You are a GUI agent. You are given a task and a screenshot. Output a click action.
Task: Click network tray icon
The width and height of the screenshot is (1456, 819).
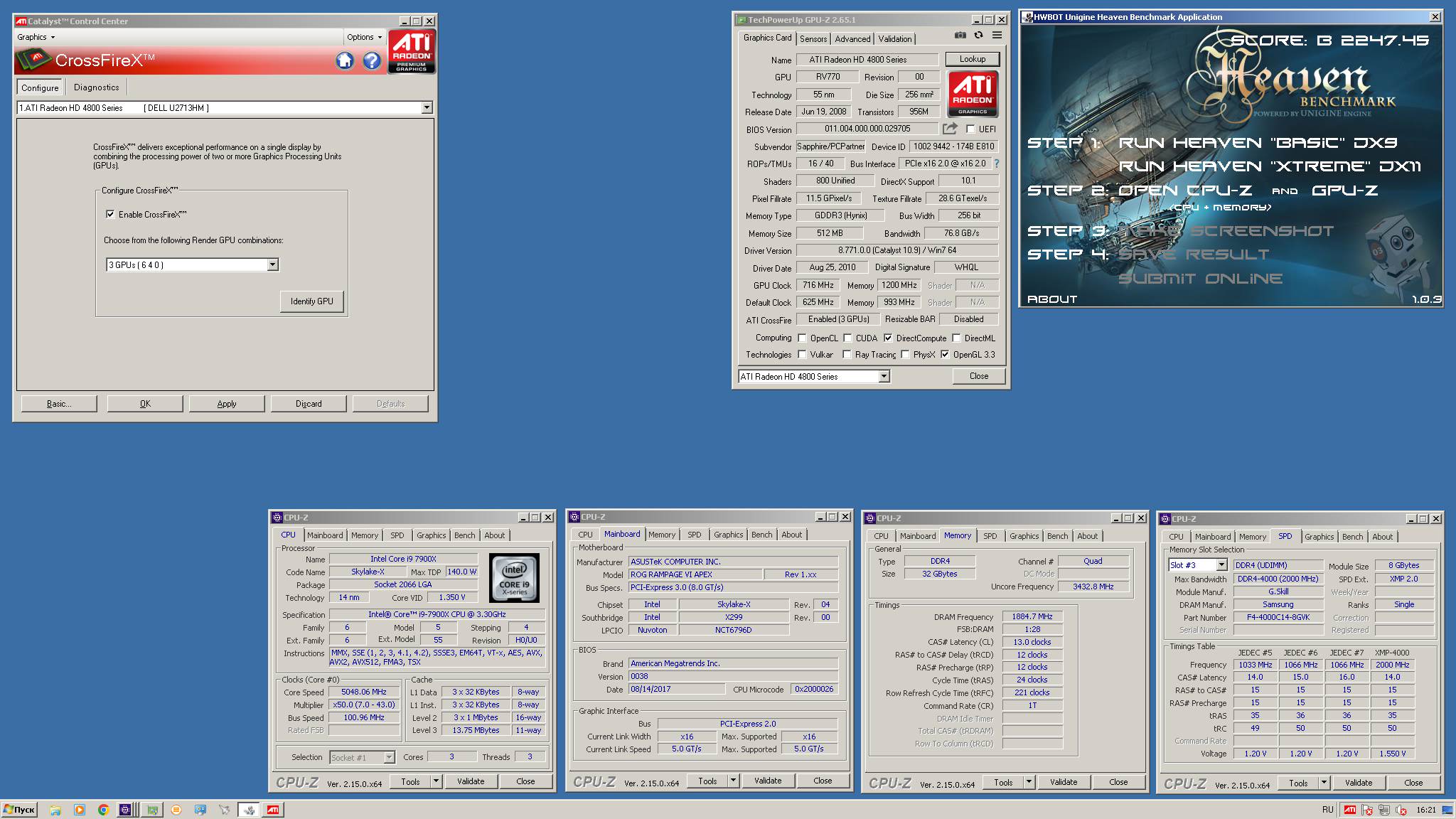click(x=1384, y=810)
